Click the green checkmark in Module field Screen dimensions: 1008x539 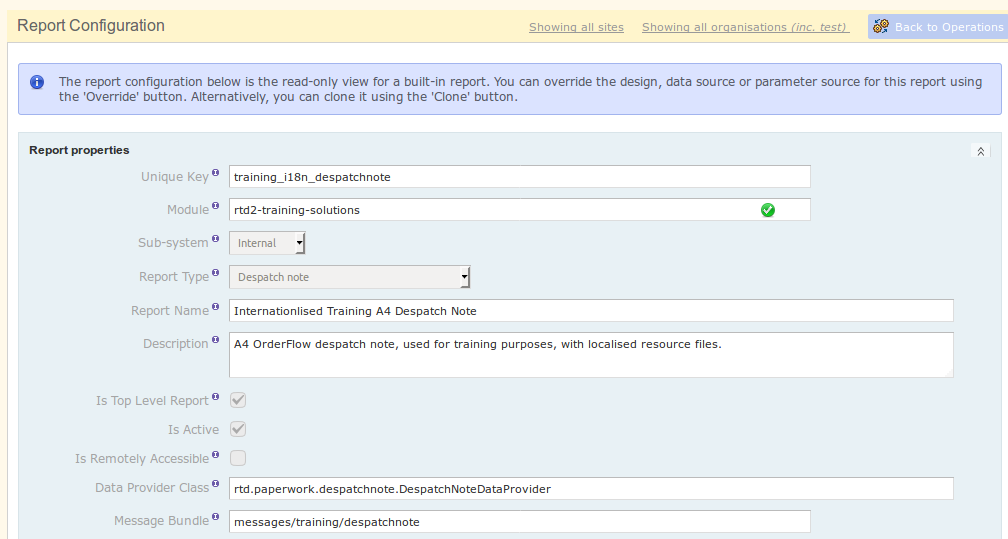[768, 210]
